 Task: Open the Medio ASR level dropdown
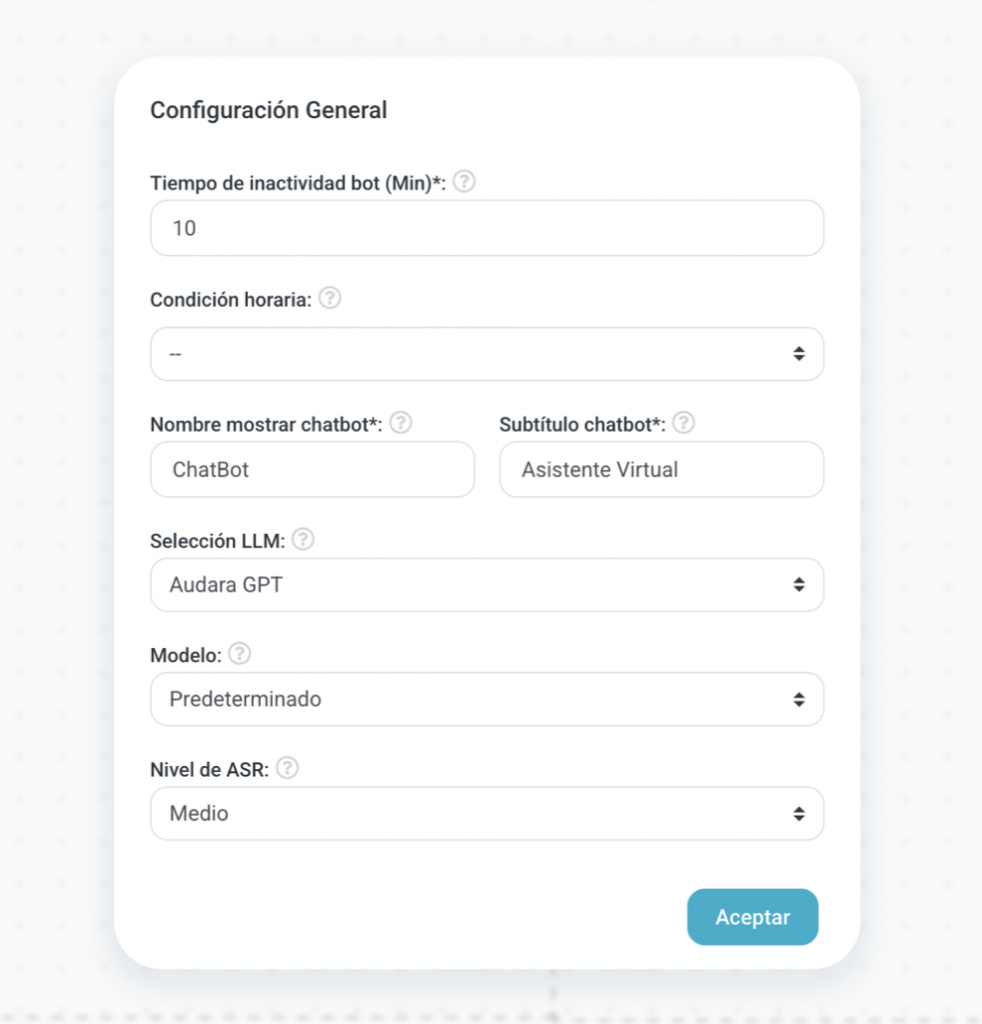[486, 814]
